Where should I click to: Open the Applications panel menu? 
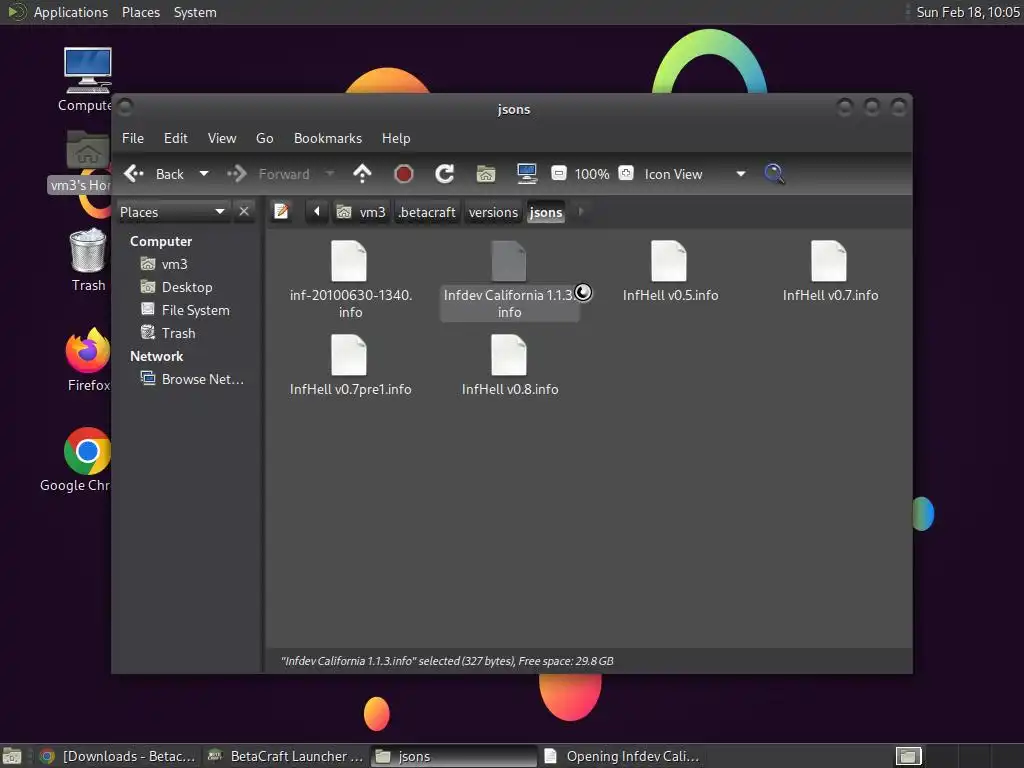[x=71, y=12]
